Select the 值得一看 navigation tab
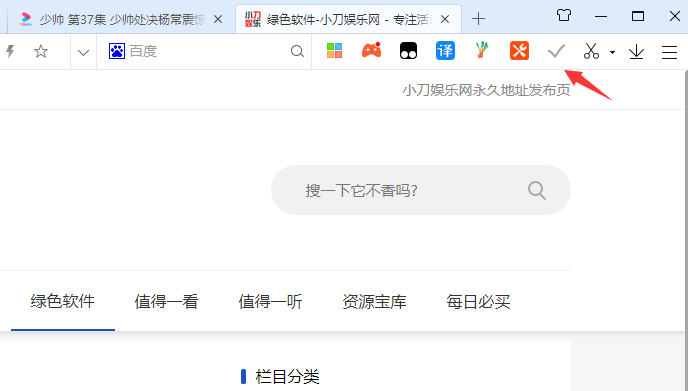This screenshot has height=391, width=688. 166,301
